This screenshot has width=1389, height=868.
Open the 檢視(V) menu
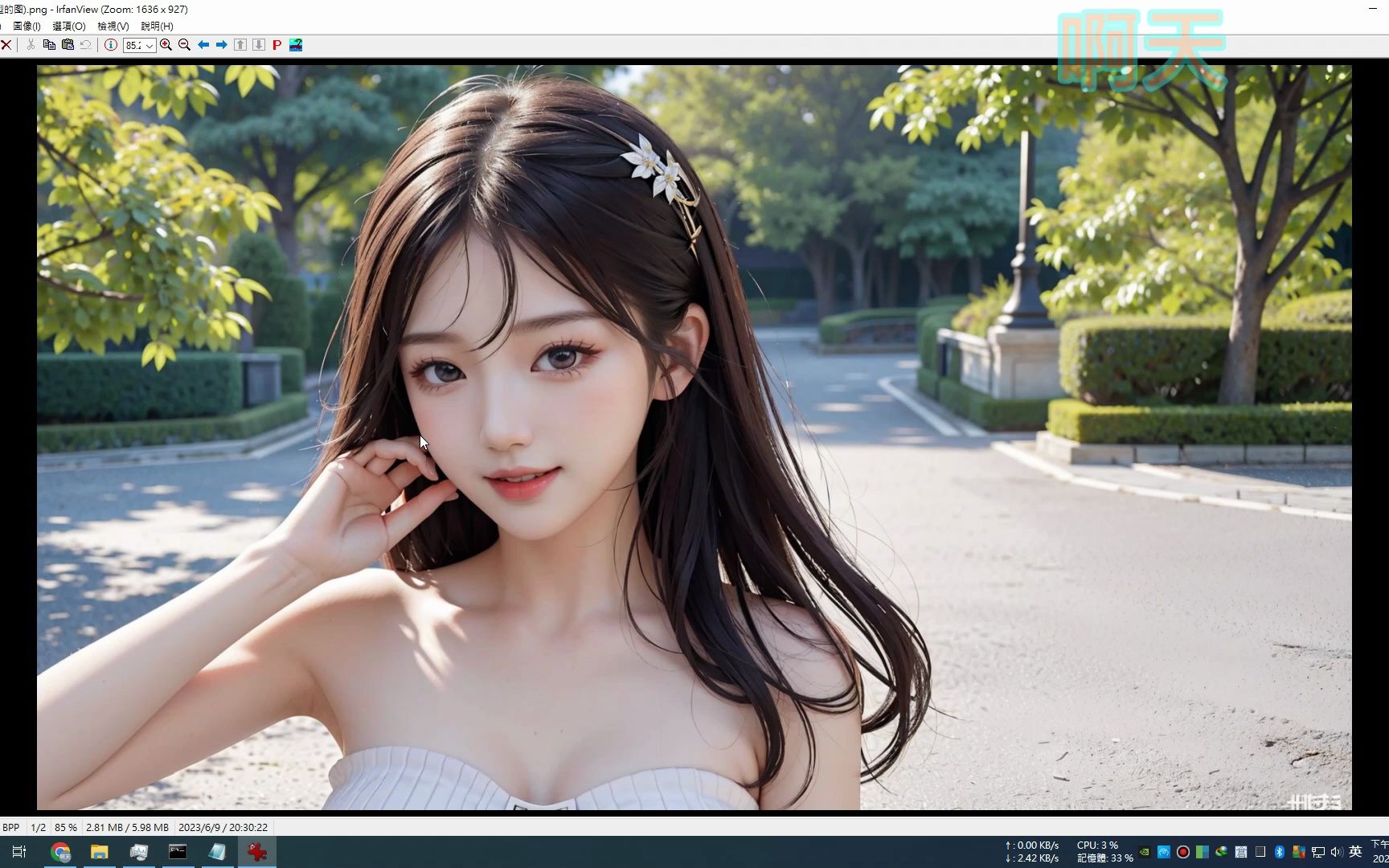[113, 26]
